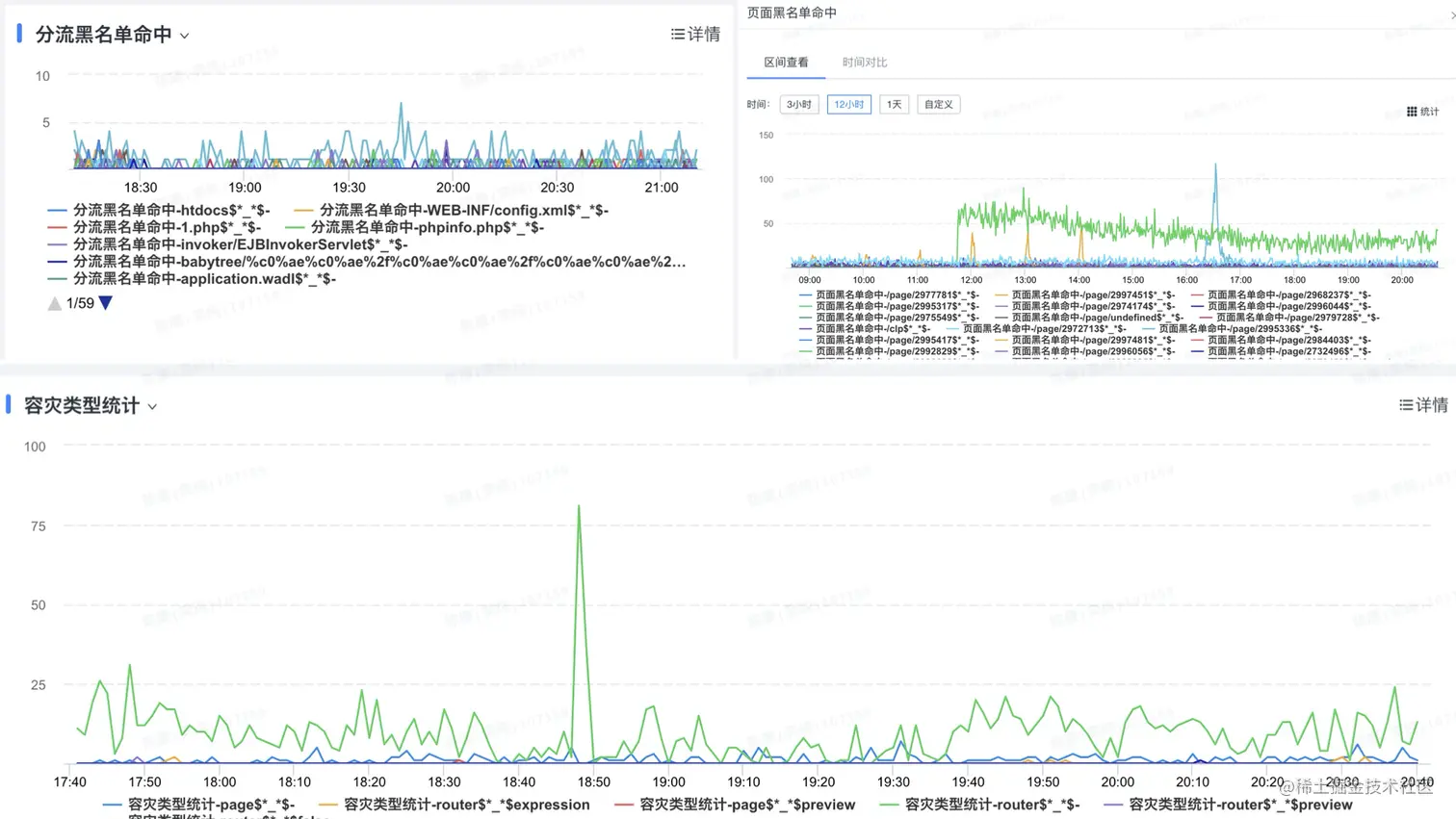Expand the 分流黑名单命中 title dropdown
Screen dimensions: 1456x819
coord(184,36)
